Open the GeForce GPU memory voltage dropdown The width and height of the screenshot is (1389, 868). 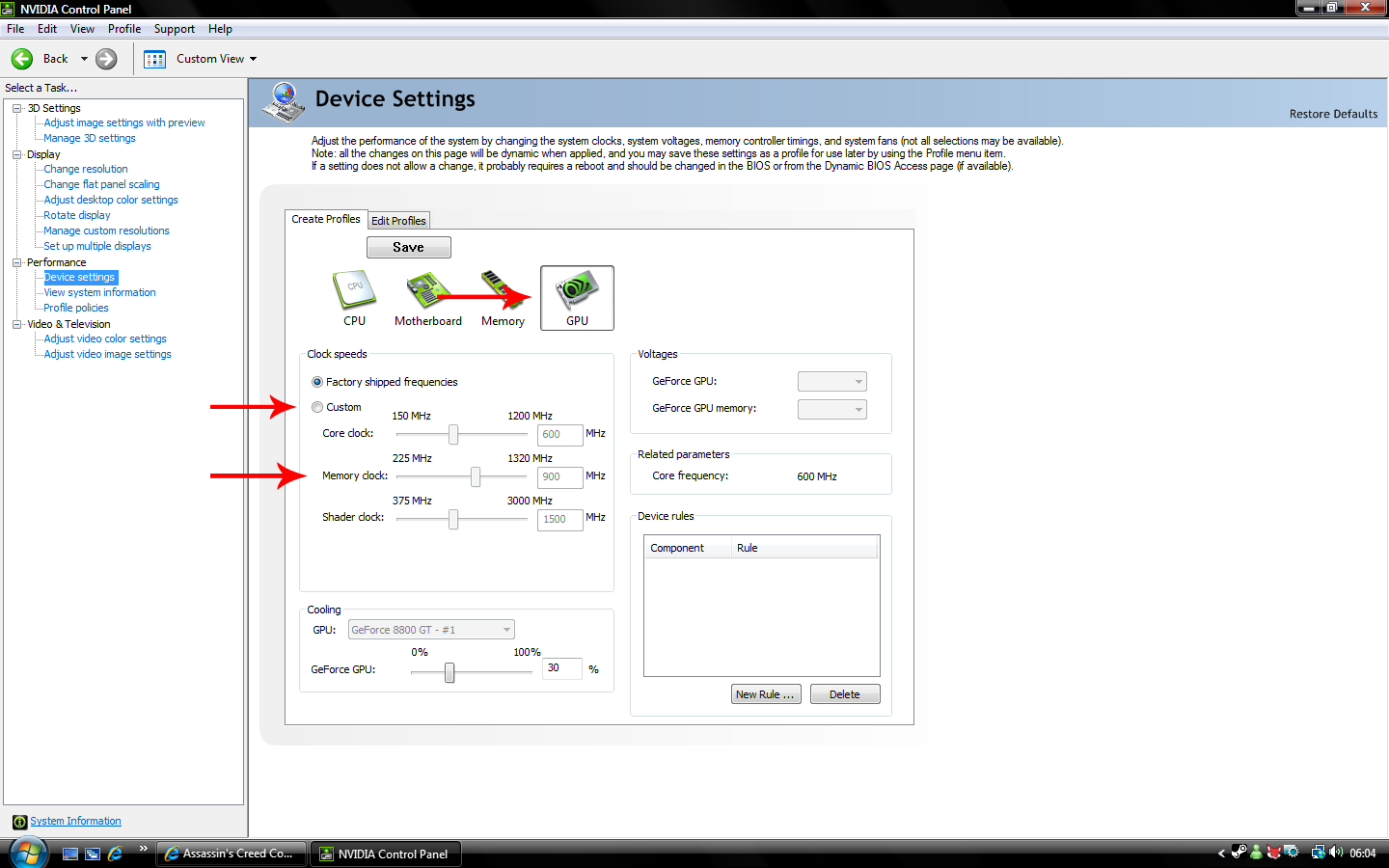pos(832,409)
